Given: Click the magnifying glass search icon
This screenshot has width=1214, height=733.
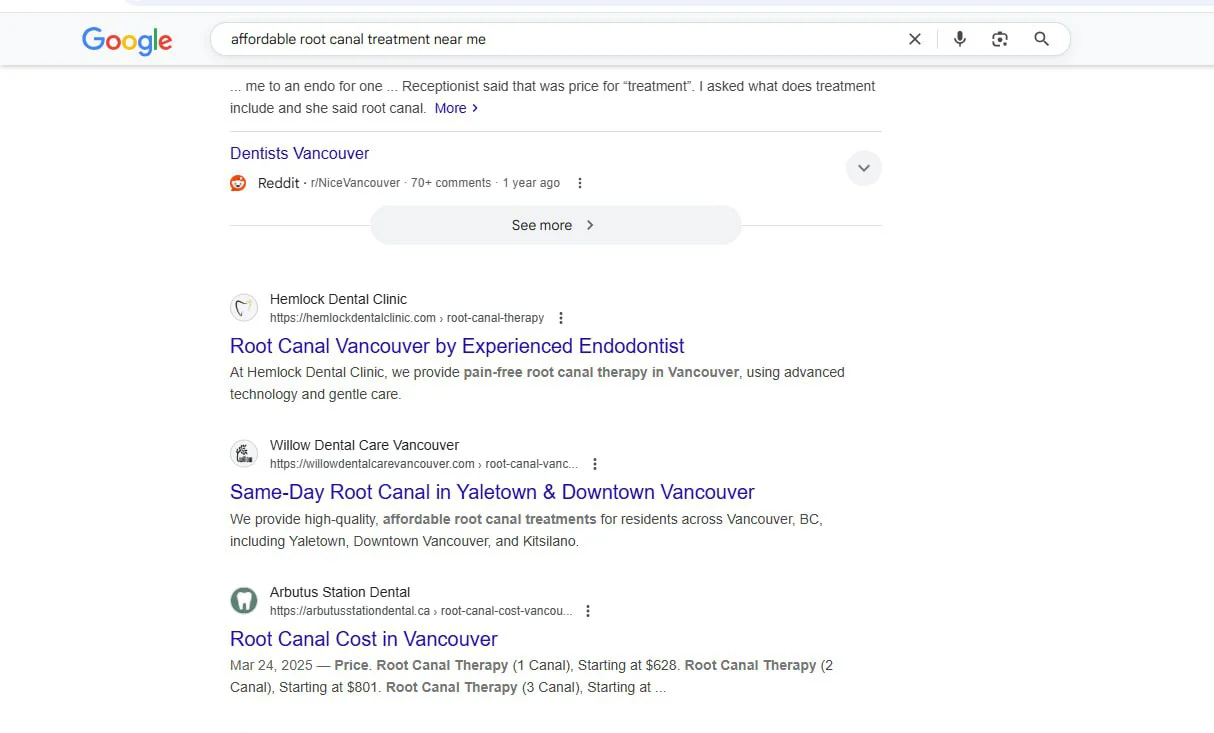Looking at the screenshot, I should click(1041, 39).
